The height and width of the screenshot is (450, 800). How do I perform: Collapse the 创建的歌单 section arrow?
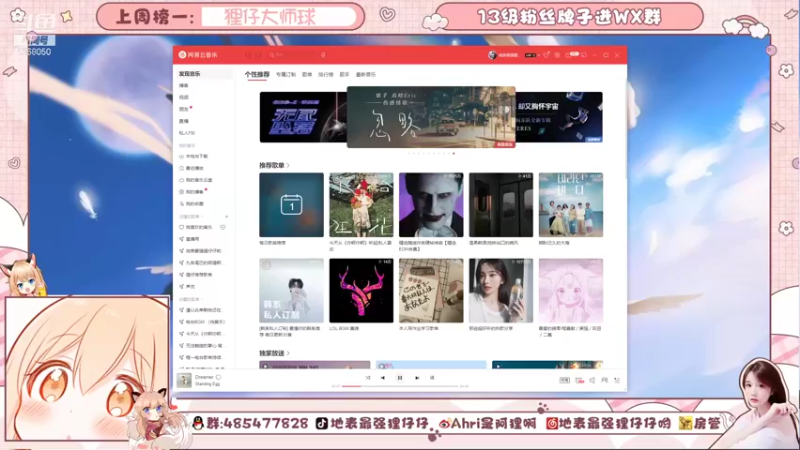(x=203, y=217)
